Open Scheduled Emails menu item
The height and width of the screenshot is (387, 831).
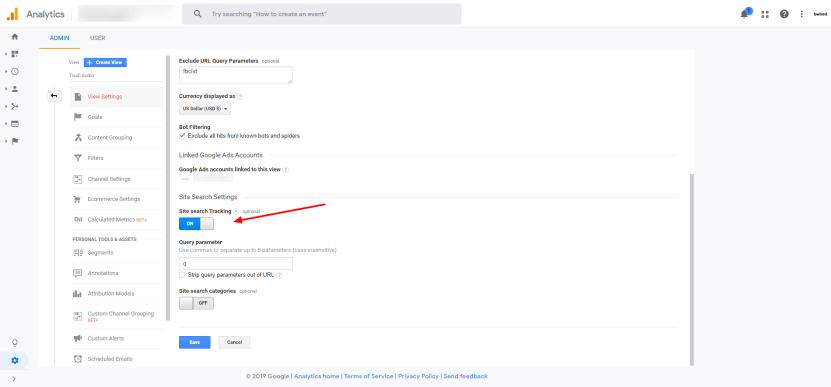point(117,359)
